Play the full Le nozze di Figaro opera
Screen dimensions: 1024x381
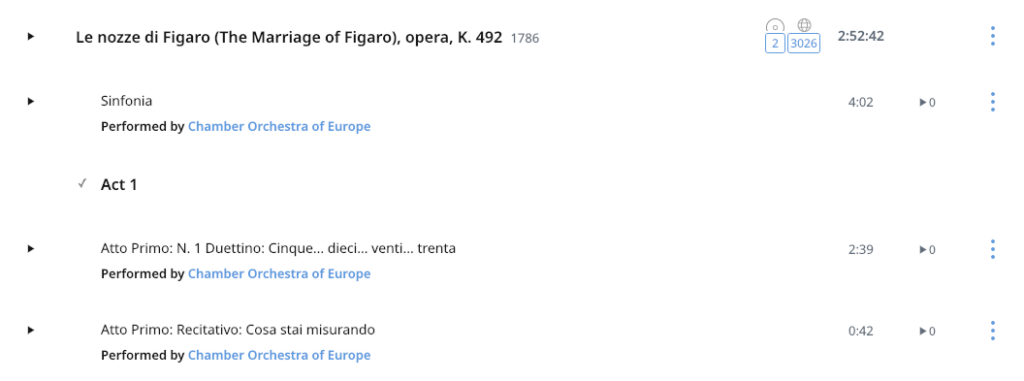31,37
